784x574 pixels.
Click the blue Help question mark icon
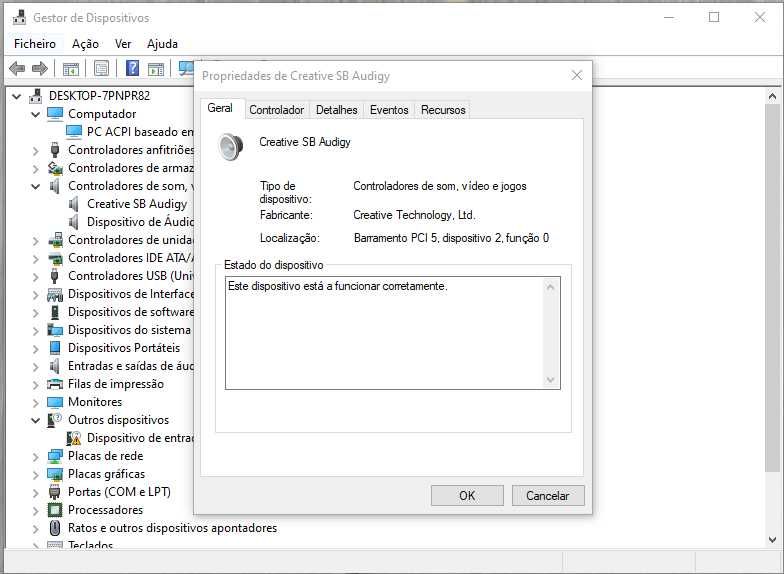132,68
